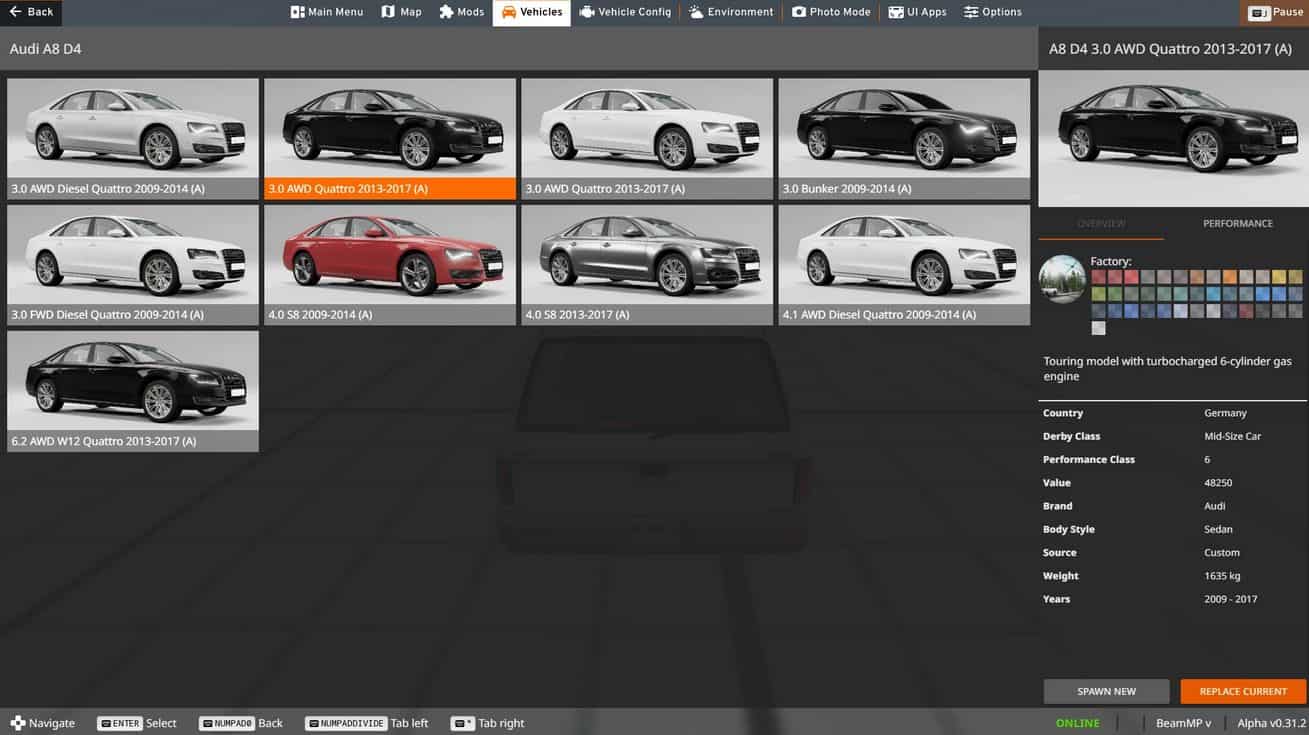The height and width of the screenshot is (735, 1309).
Task: Switch to the Performance tab
Action: coord(1237,224)
